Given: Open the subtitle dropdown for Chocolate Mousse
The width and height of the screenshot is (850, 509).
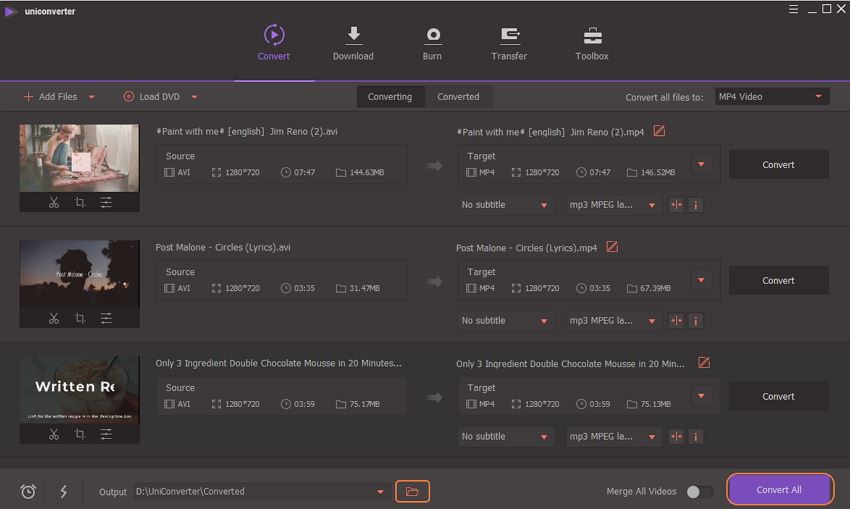Looking at the screenshot, I should (505, 437).
